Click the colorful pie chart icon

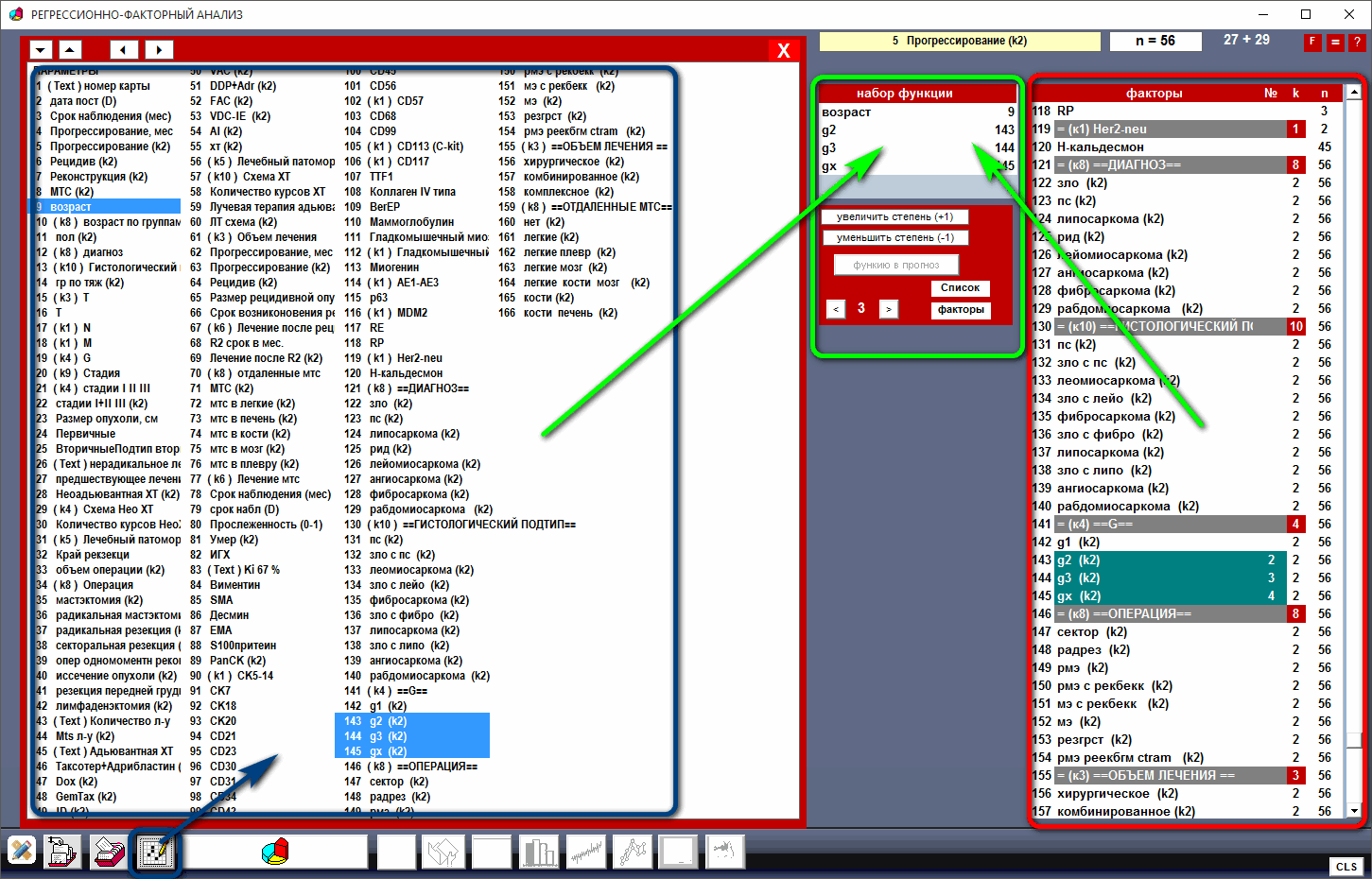pyautogui.click(x=275, y=852)
